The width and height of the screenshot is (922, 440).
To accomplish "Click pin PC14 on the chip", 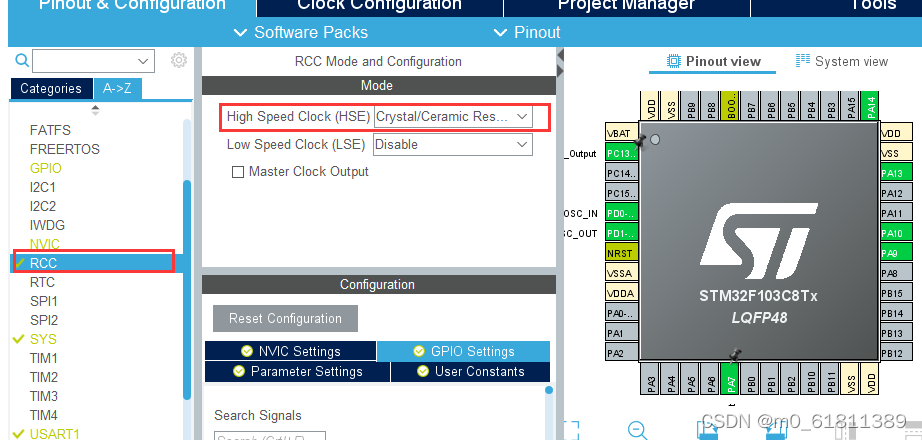I will 622,174.
